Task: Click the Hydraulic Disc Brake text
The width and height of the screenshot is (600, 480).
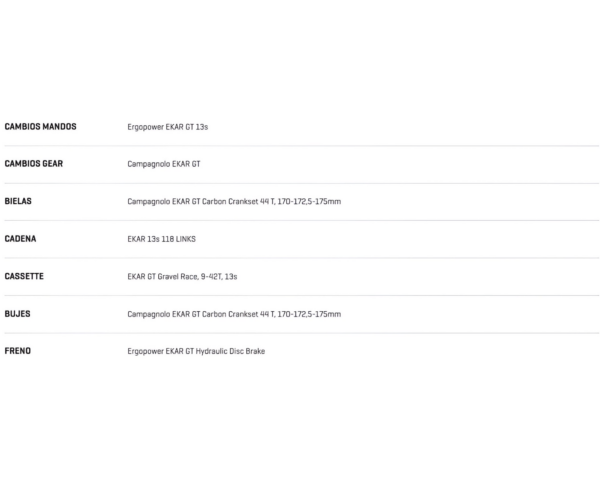Action: (x=230, y=351)
